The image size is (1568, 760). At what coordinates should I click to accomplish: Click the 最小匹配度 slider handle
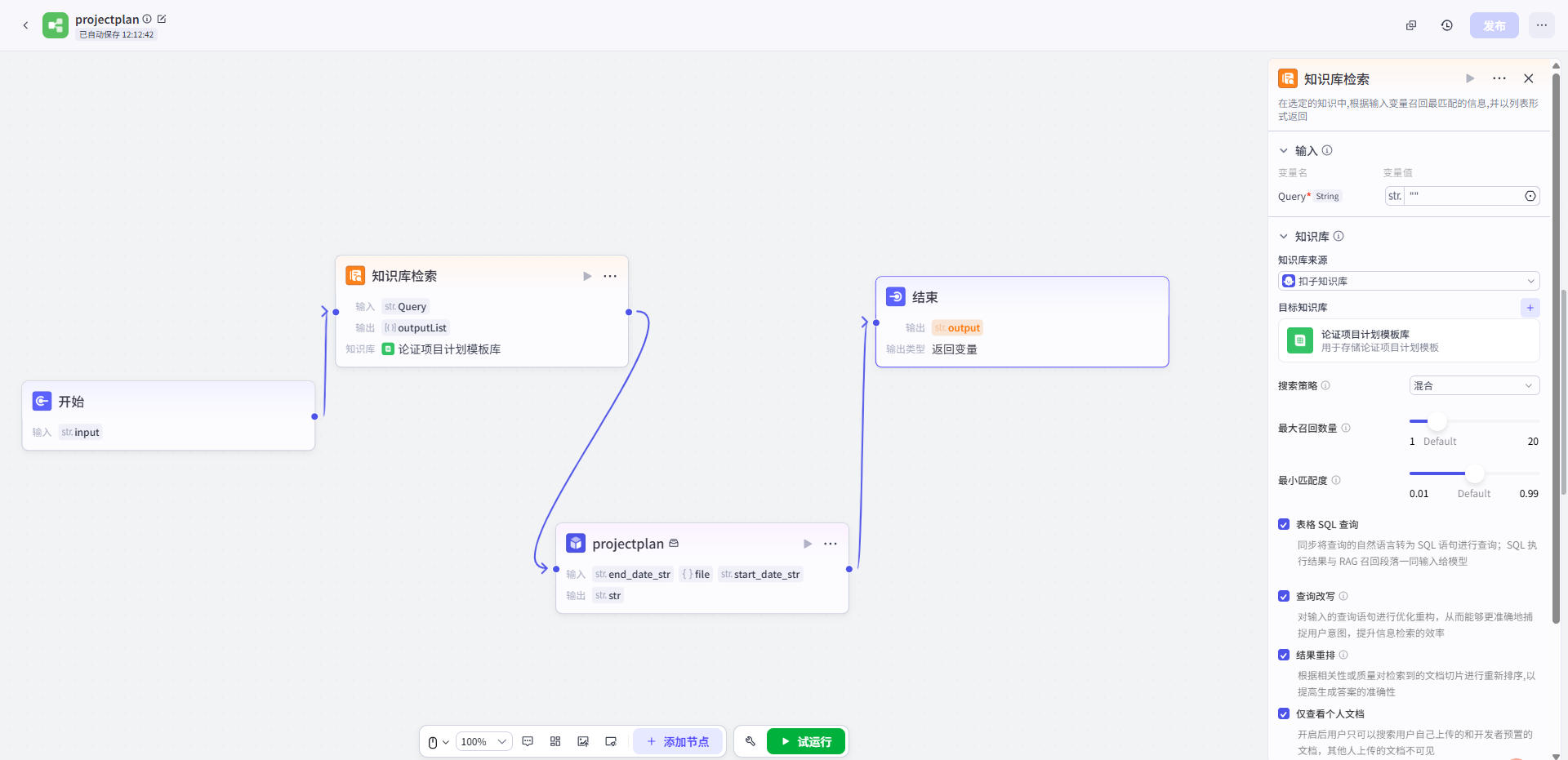(x=1474, y=473)
